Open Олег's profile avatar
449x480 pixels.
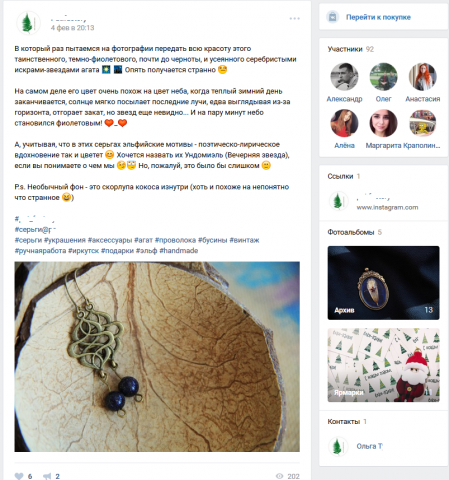383,77
